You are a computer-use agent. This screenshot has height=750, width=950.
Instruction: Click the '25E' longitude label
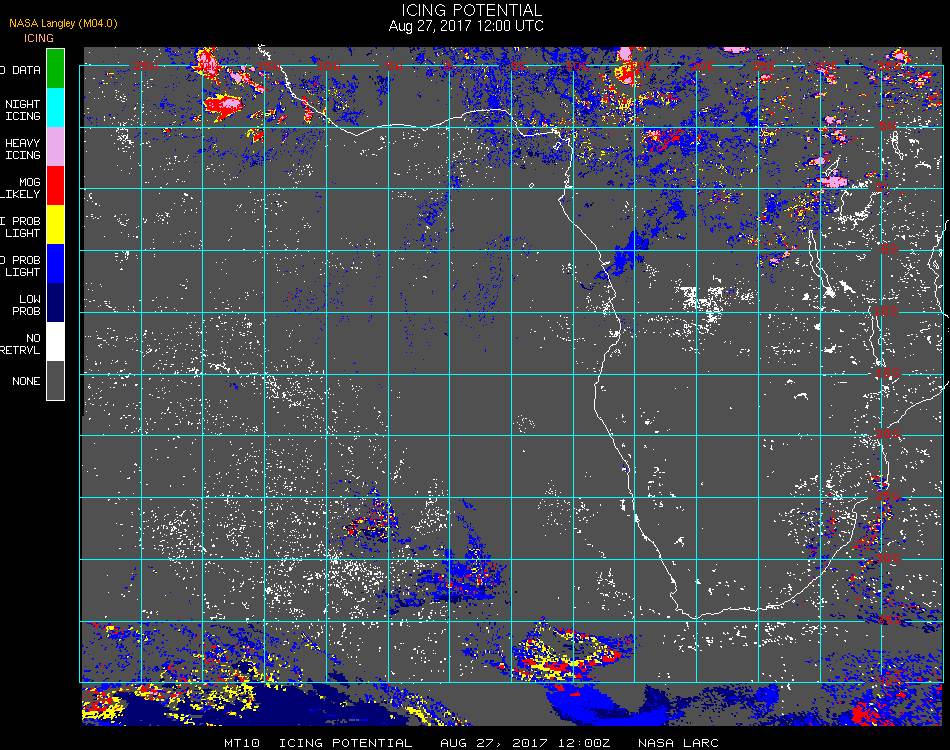coord(763,65)
